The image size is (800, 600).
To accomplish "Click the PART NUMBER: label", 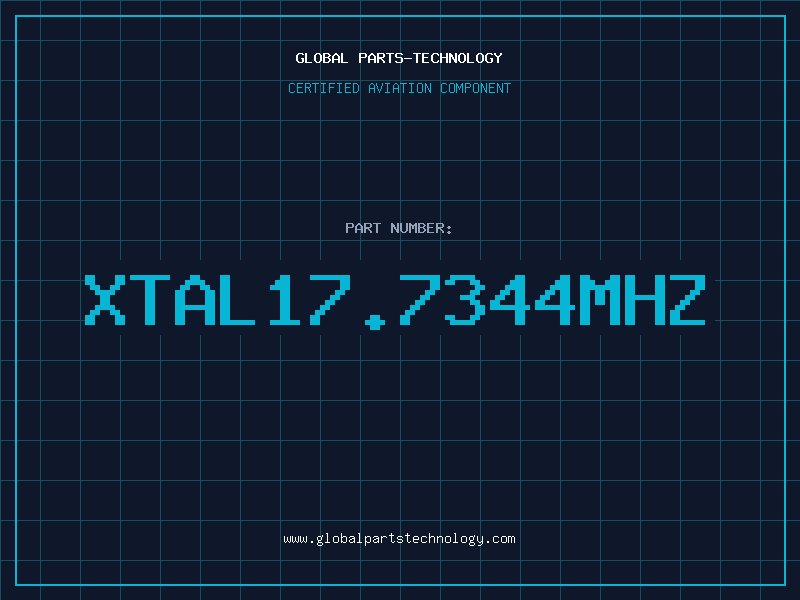I will coord(399,228).
